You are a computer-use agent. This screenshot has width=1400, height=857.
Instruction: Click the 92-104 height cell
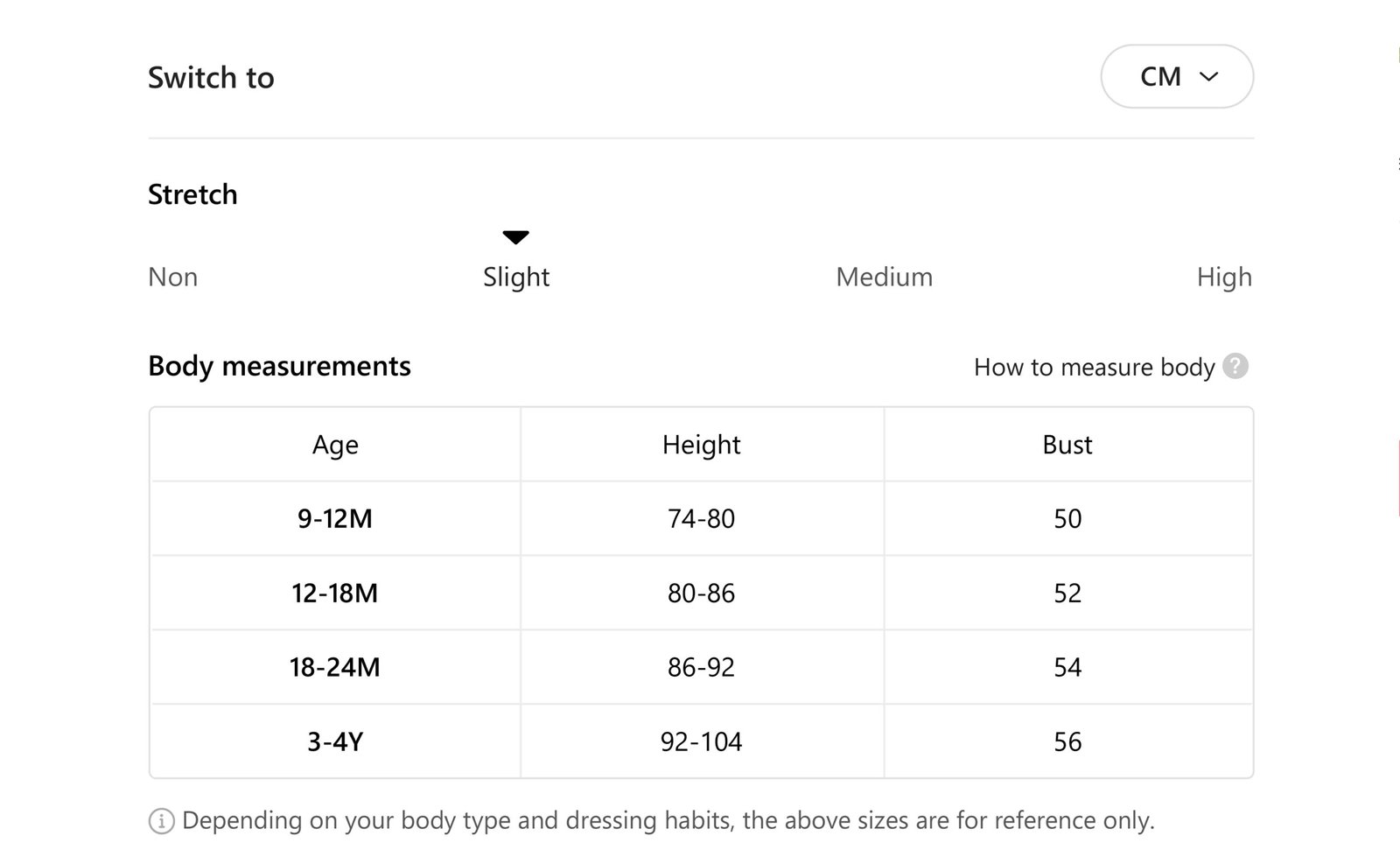tap(702, 741)
